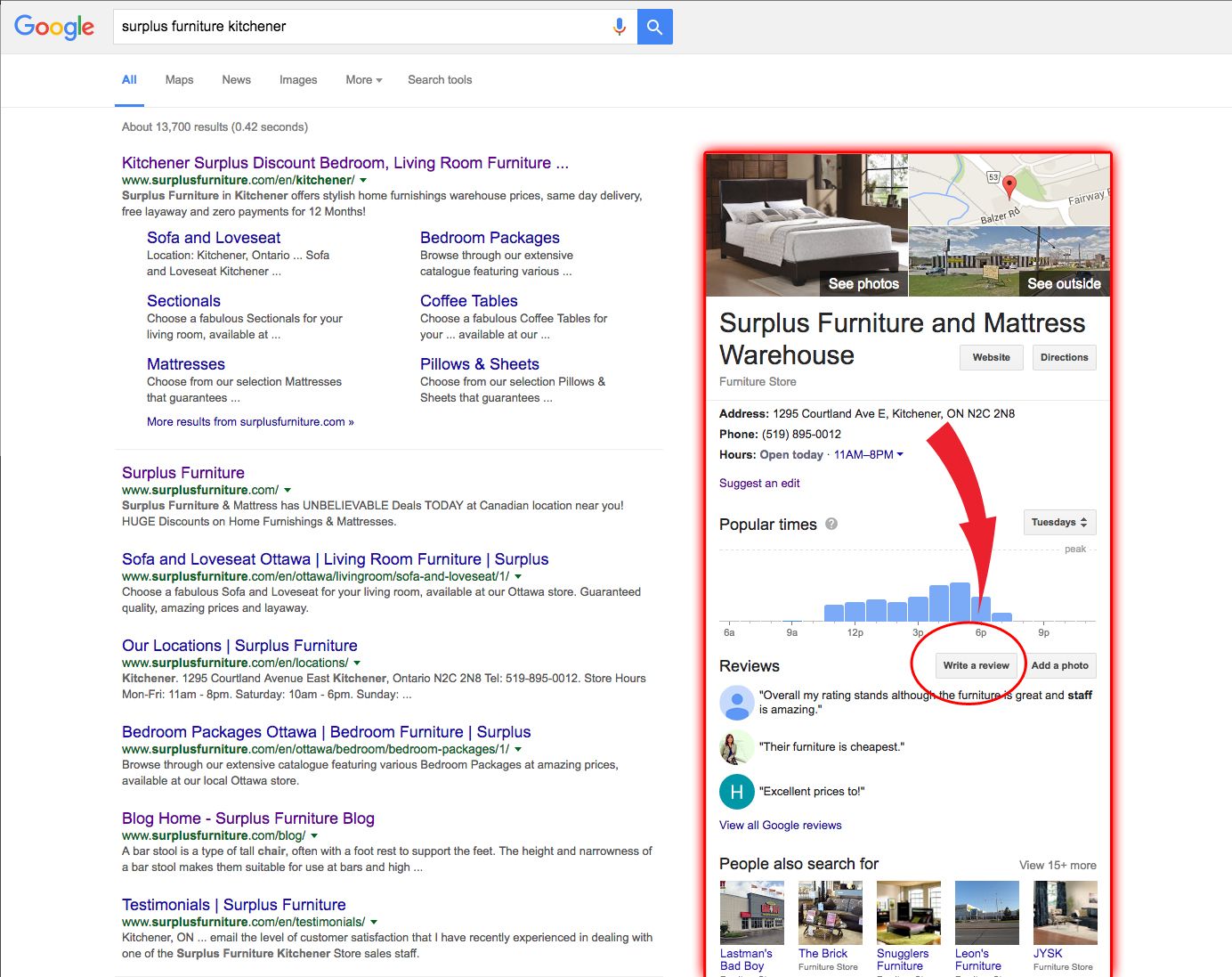Click the Popular times help question icon
Viewport: 1232px width, 977px height.
click(x=831, y=524)
